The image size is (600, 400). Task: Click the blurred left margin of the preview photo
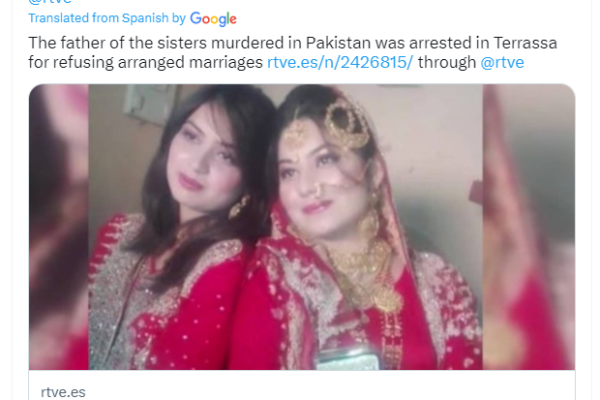coord(59,227)
